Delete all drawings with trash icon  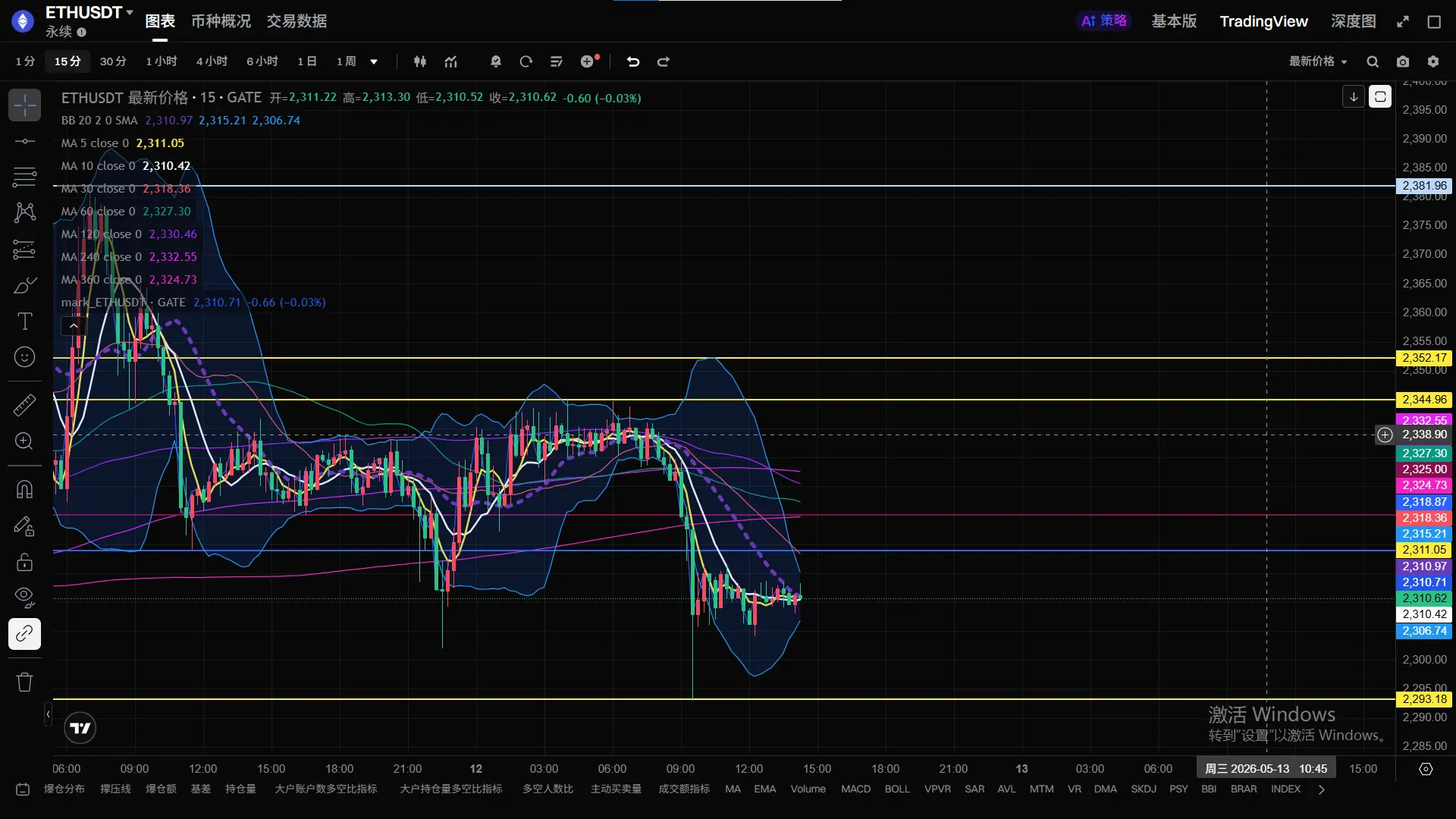[24, 682]
